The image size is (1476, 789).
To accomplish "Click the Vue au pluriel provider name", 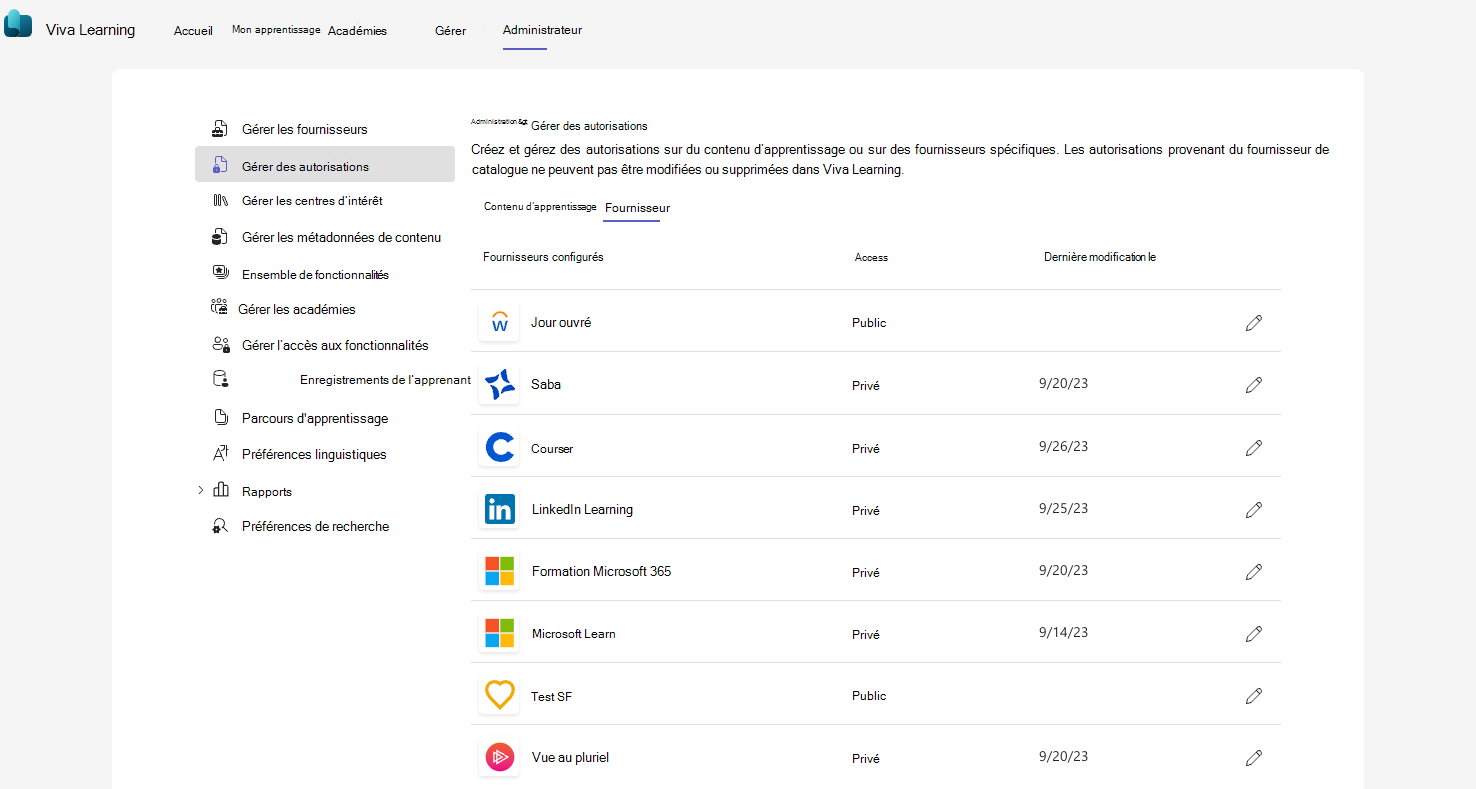I will pos(570,757).
